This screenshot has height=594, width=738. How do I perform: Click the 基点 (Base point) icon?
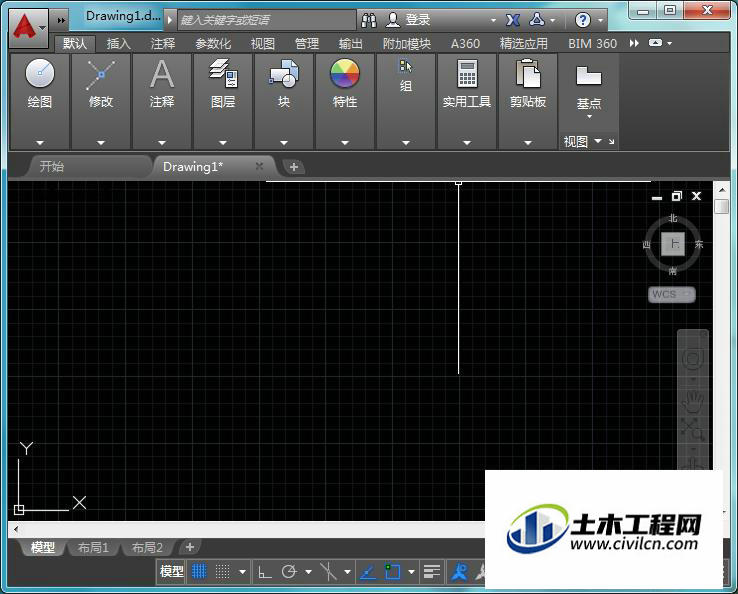pyautogui.click(x=588, y=75)
